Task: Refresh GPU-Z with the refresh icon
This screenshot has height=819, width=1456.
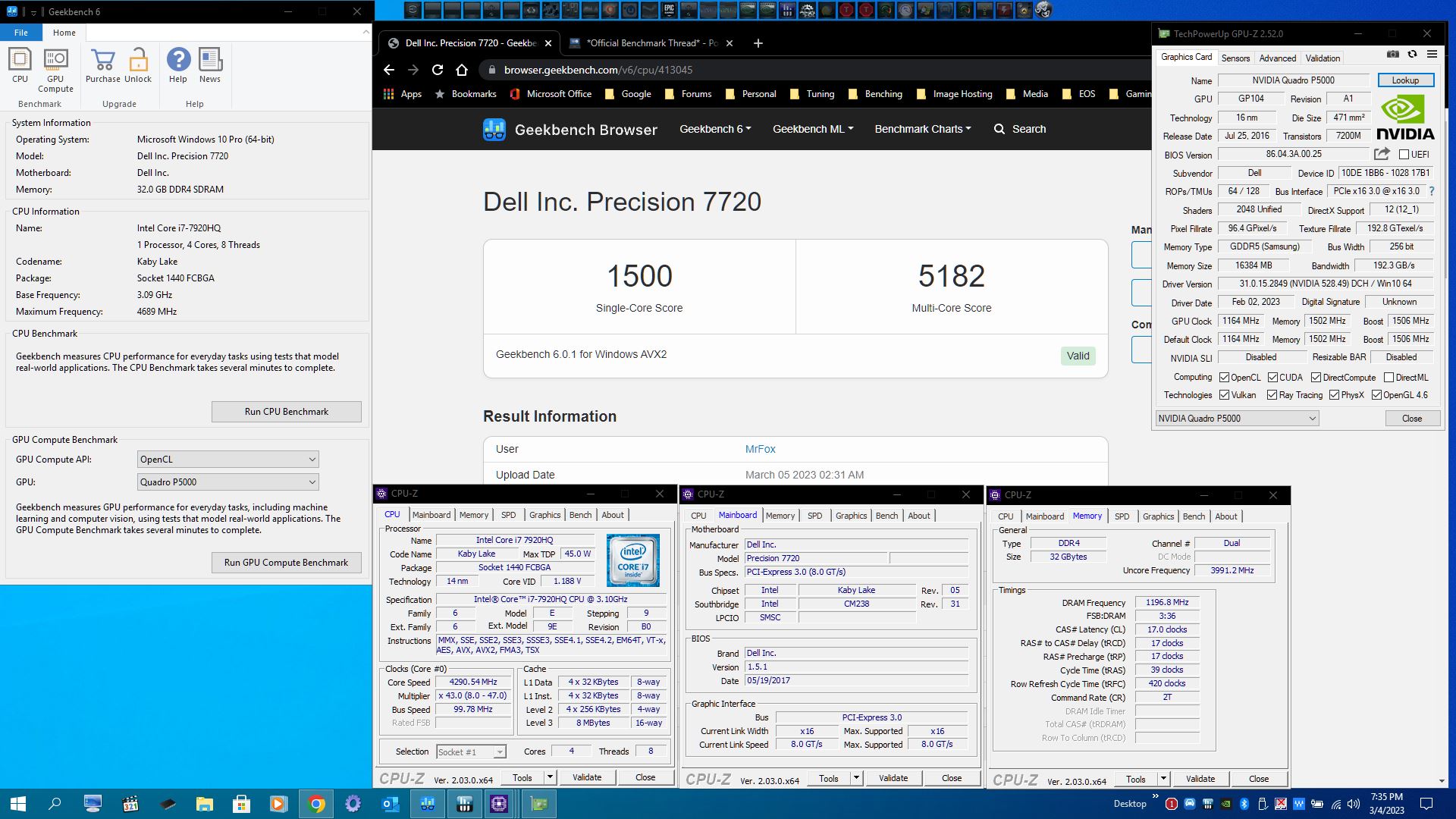Action: pos(1412,55)
